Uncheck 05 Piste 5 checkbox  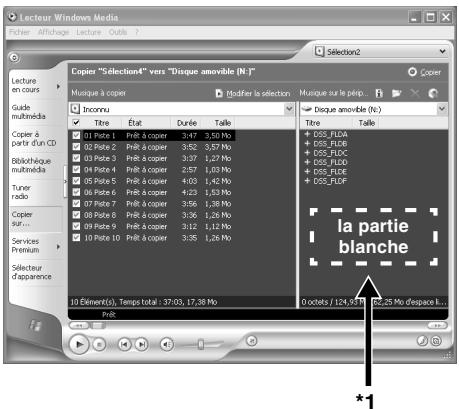[76, 181]
